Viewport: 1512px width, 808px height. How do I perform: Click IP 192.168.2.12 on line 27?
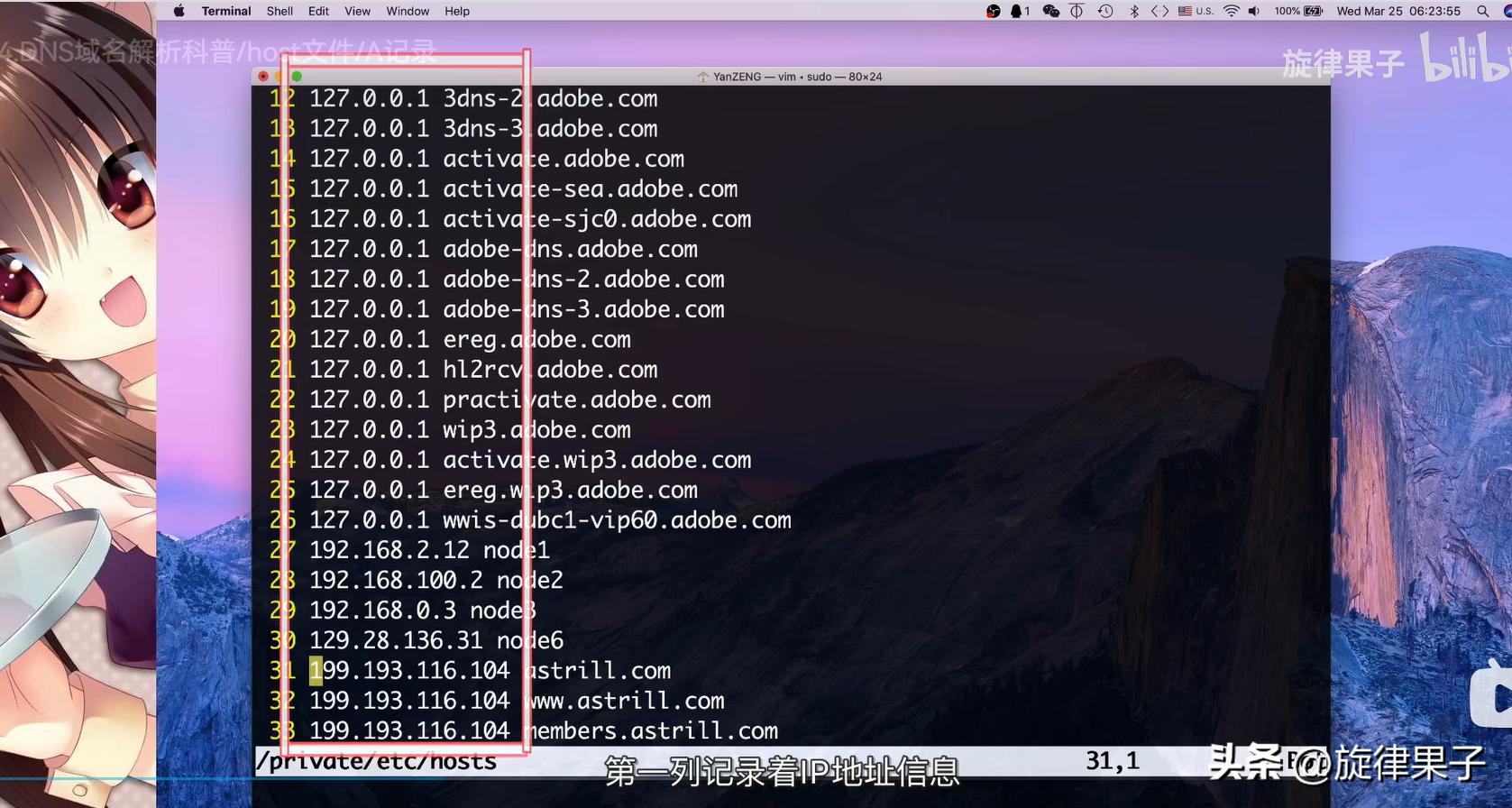(x=389, y=550)
